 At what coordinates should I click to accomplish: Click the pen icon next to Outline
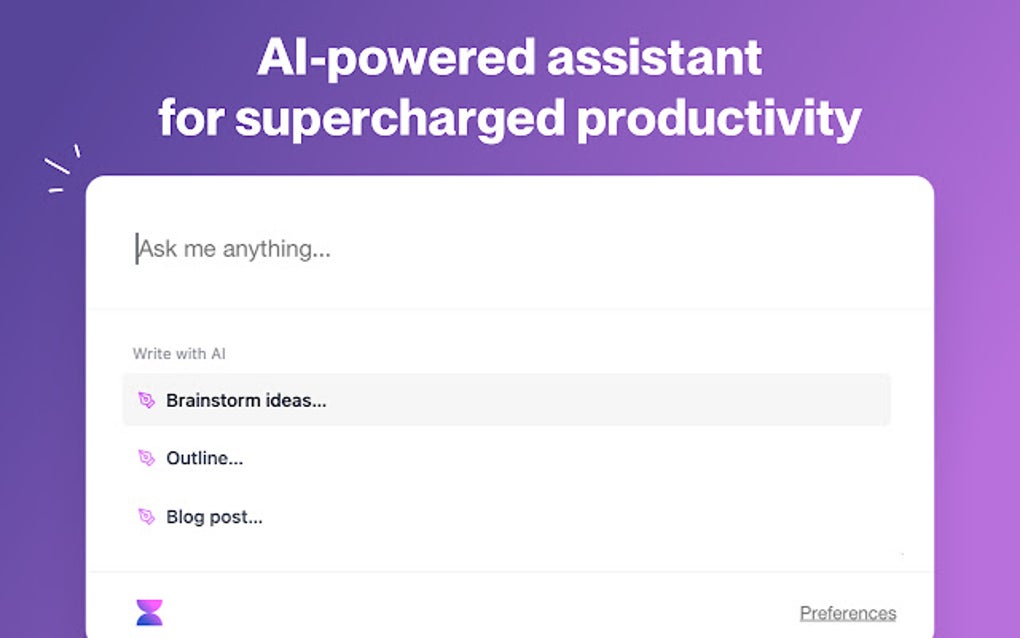[x=146, y=459]
